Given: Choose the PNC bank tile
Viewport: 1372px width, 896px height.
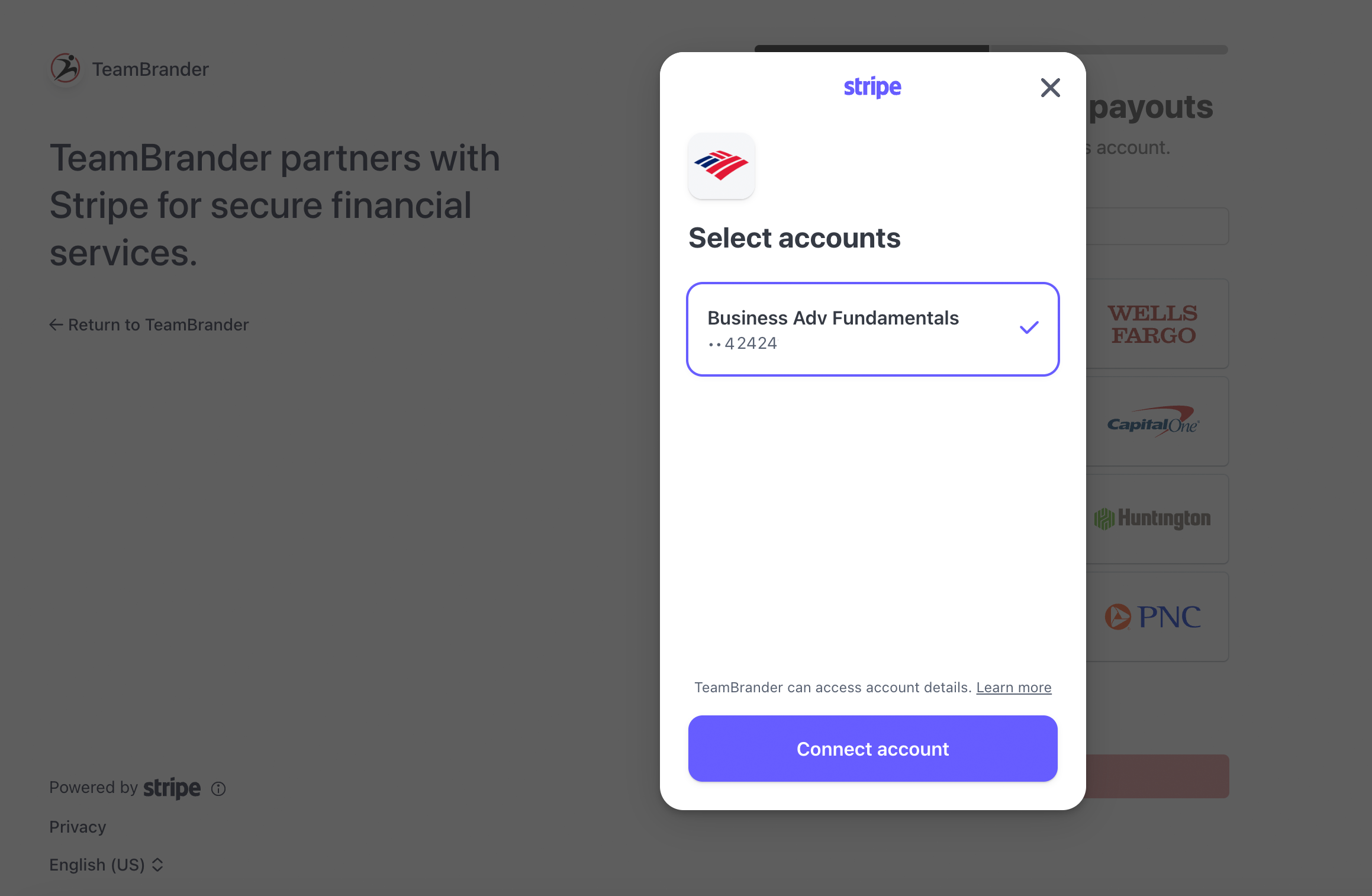Looking at the screenshot, I should pos(1157,617).
